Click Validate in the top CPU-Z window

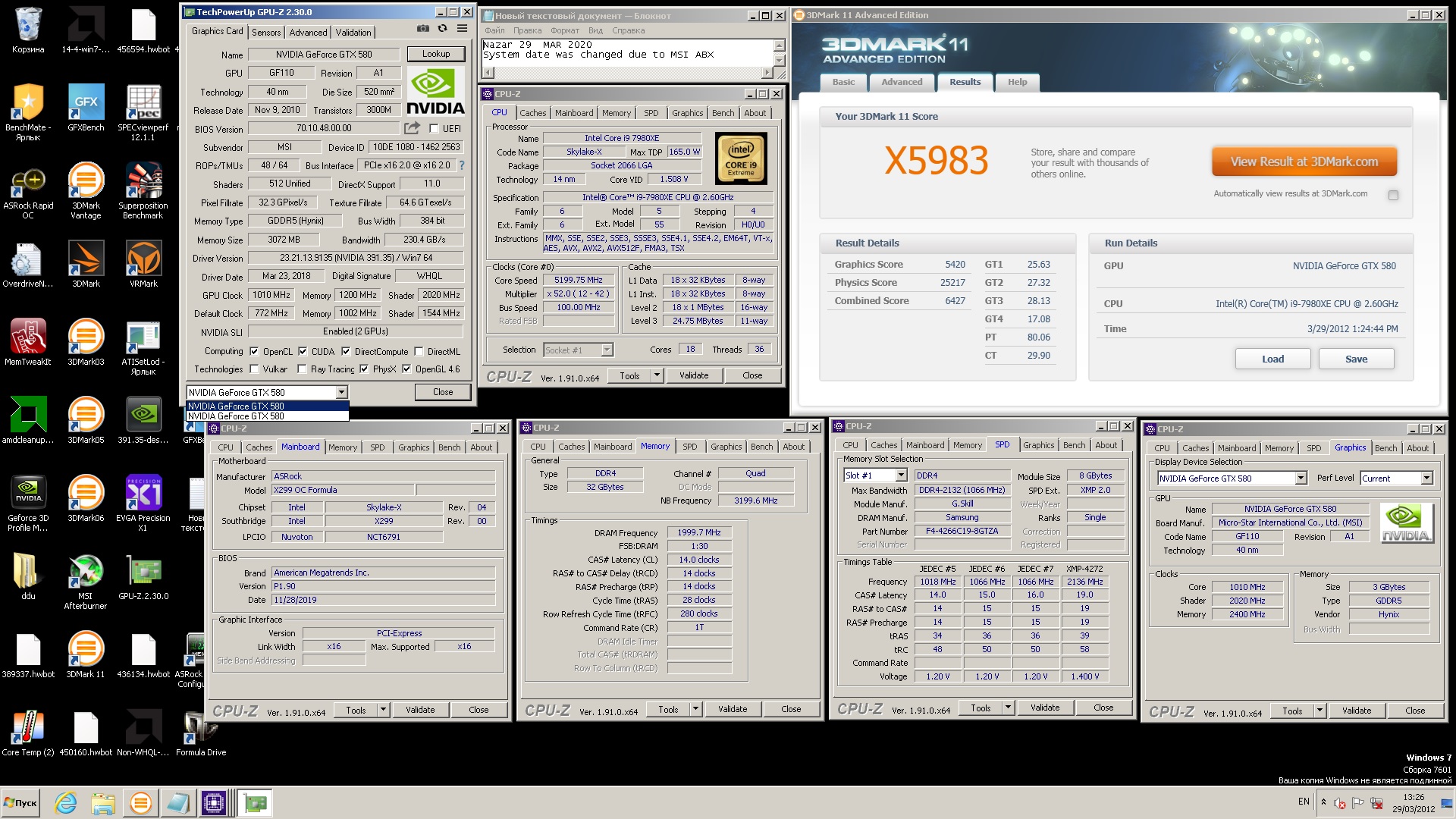[x=694, y=375]
